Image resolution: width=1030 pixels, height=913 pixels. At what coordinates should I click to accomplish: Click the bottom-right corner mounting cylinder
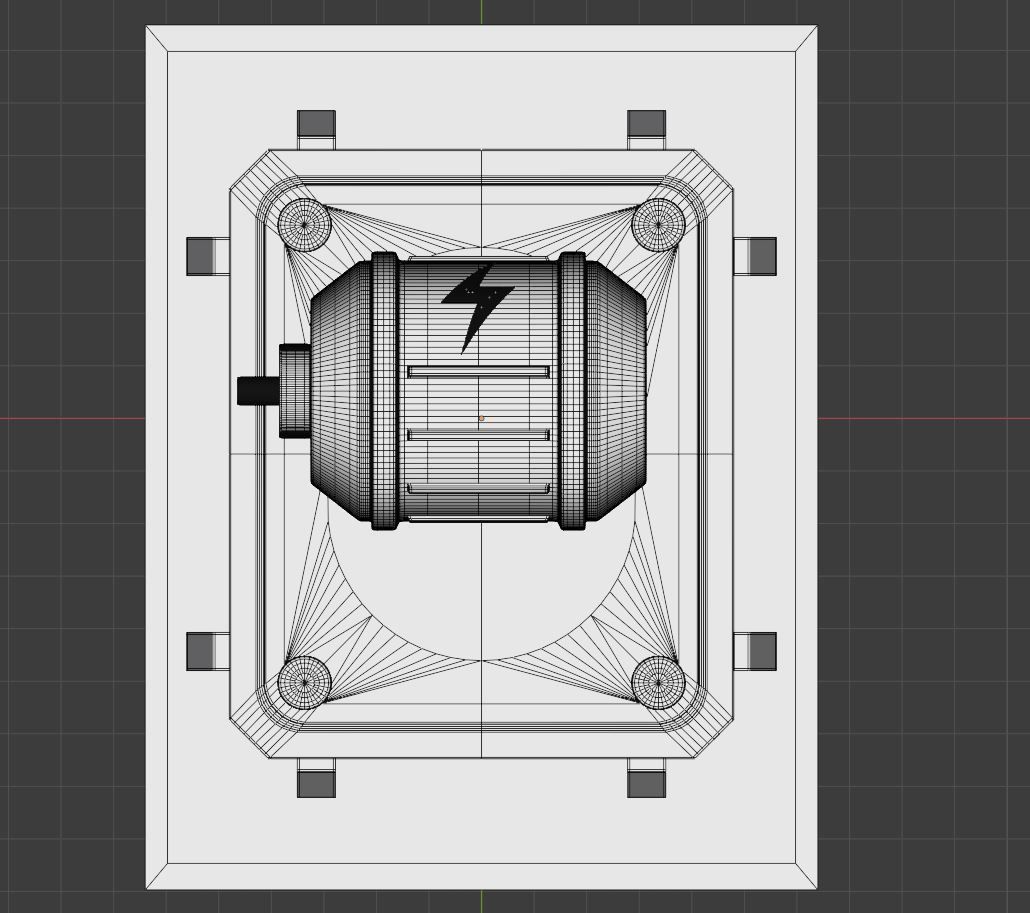pos(658,682)
